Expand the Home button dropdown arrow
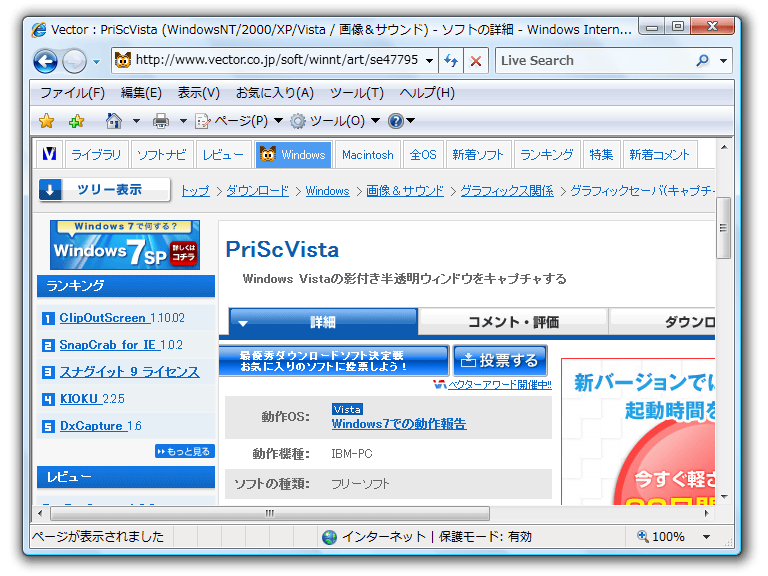768x576 pixels. coord(136,120)
